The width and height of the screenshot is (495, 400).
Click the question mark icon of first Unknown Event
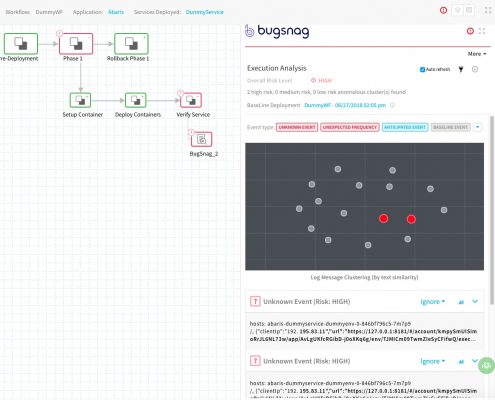click(255, 302)
